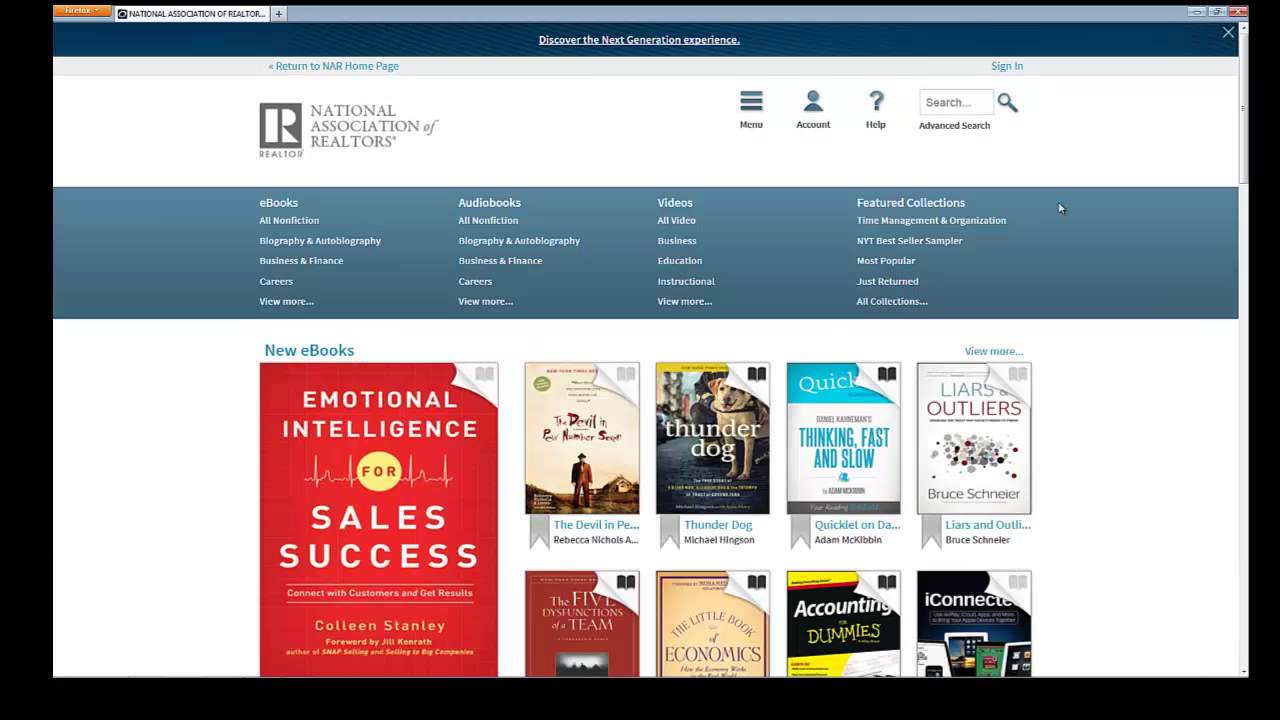1280x720 pixels.
Task: Click book icon on Five Dysfunctions cover
Action: 626,582
